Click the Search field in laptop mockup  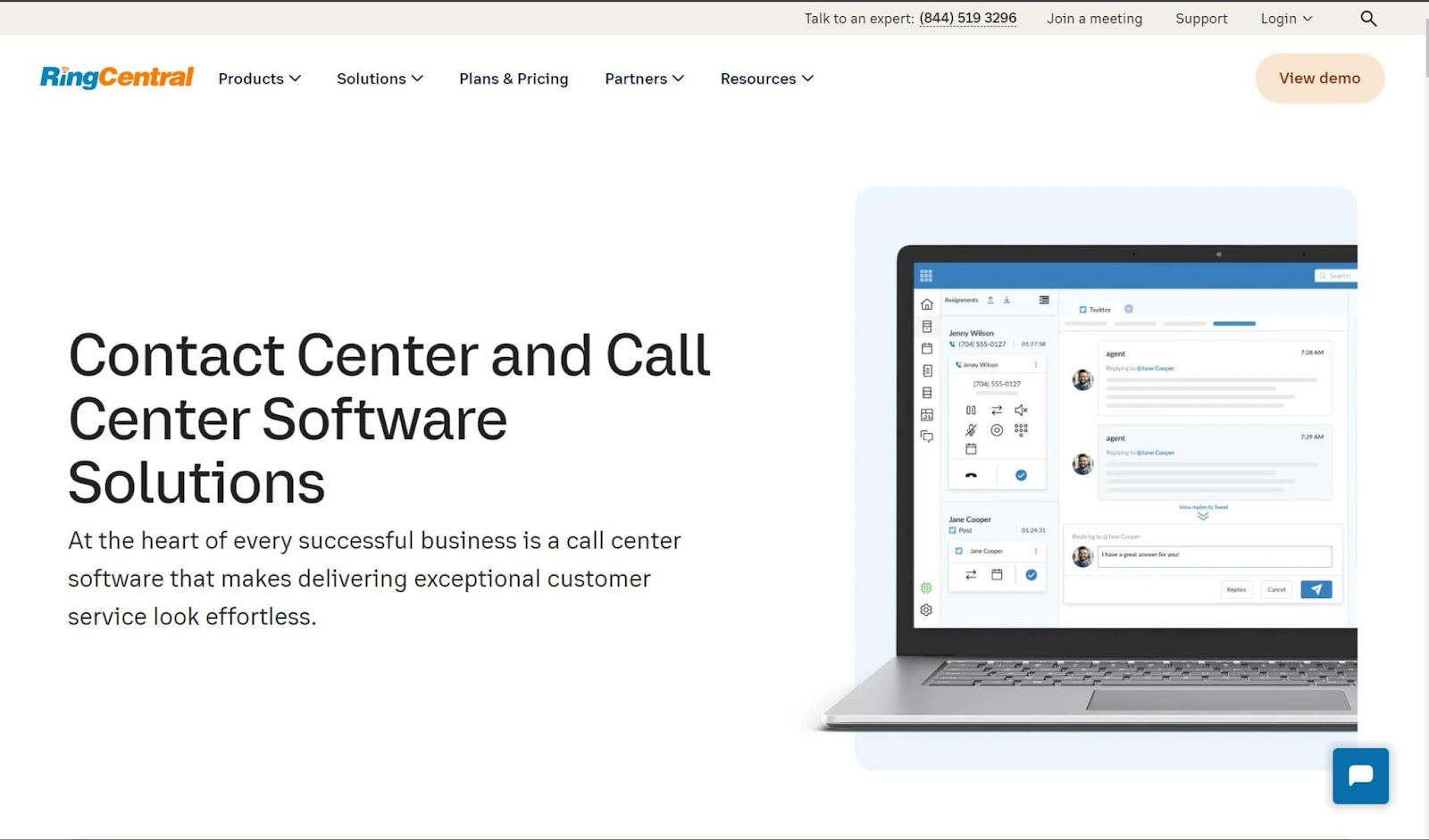pos(1335,276)
